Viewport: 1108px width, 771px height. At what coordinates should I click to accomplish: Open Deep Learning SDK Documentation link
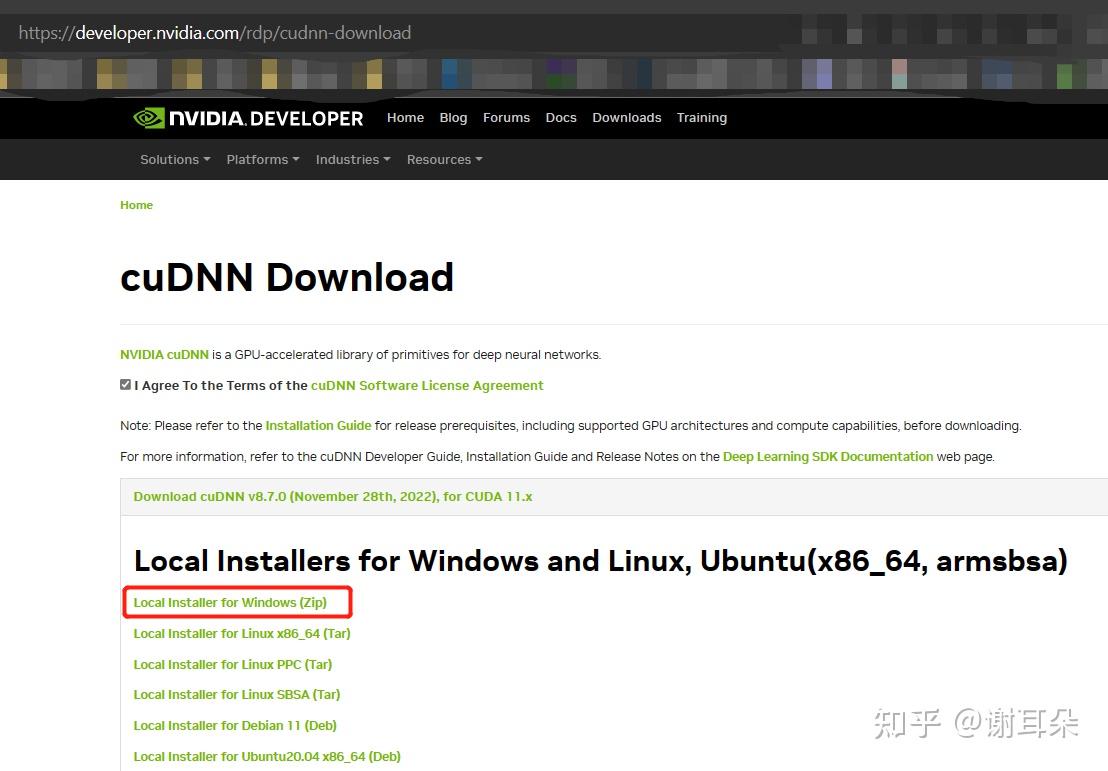(x=827, y=457)
